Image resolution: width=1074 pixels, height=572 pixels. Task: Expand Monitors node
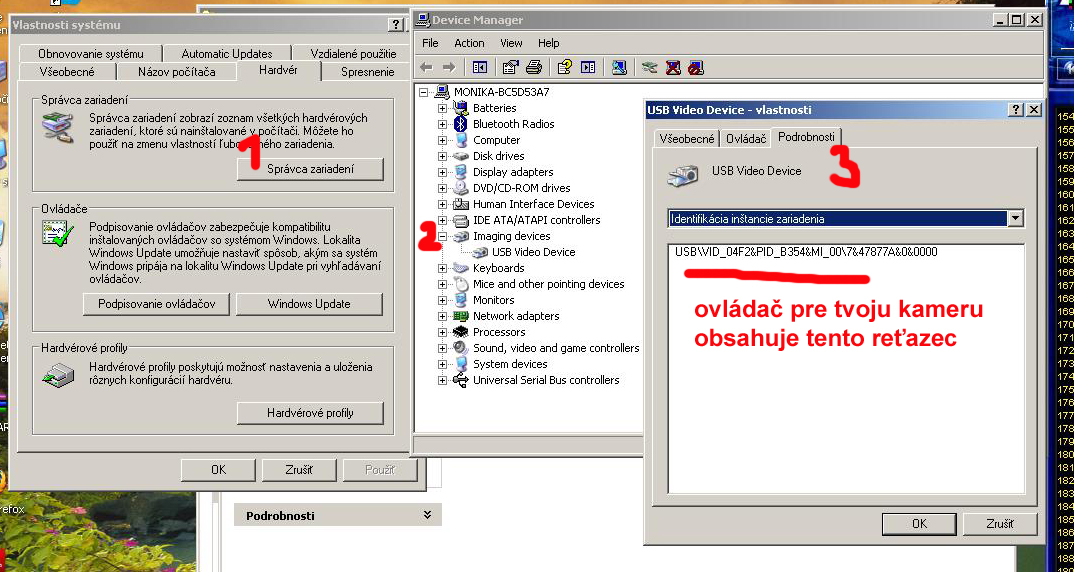tap(442, 300)
